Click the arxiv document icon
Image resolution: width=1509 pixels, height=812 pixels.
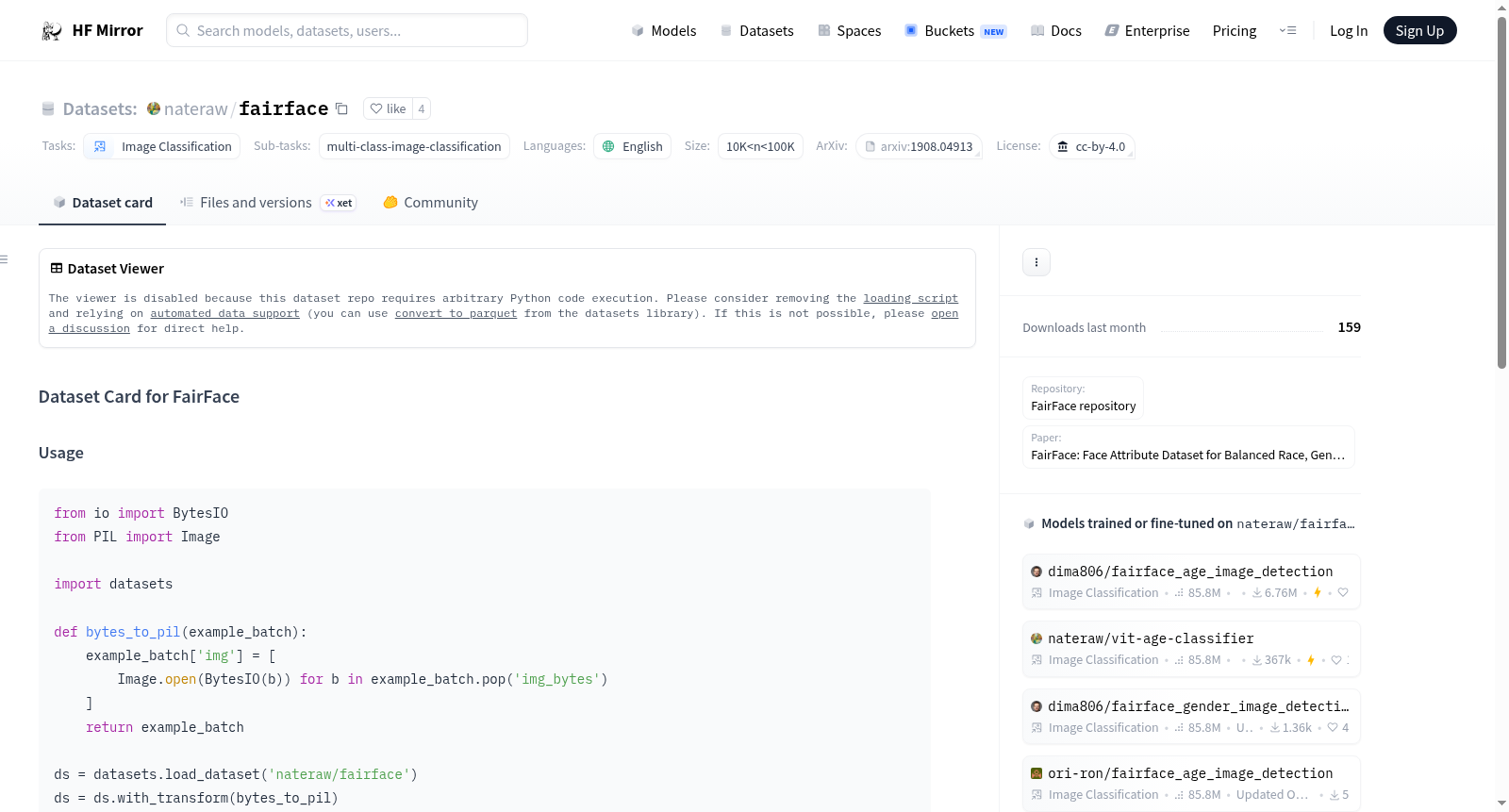[x=871, y=146]
